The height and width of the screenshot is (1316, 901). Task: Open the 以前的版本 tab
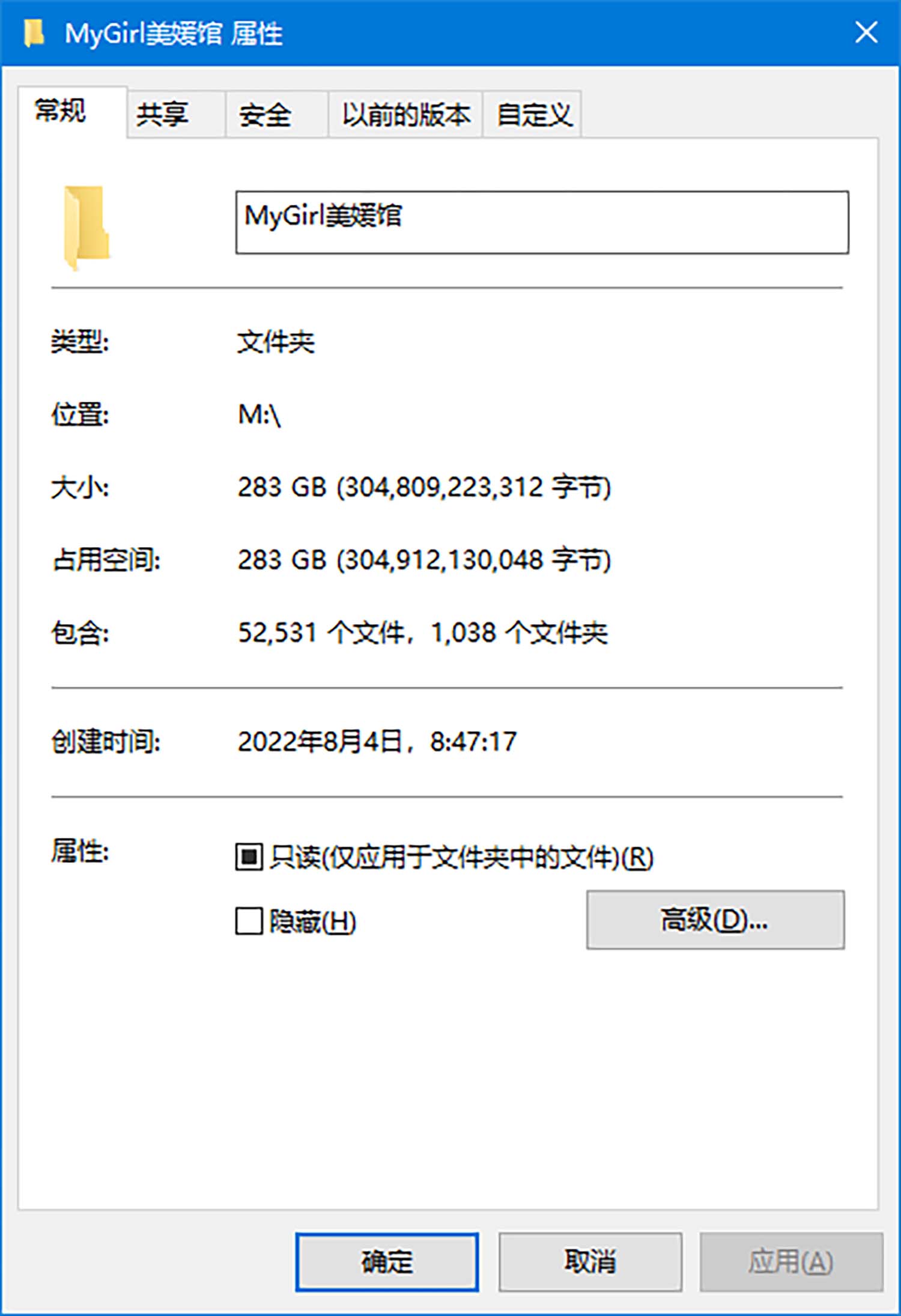(x=405, y=114)
